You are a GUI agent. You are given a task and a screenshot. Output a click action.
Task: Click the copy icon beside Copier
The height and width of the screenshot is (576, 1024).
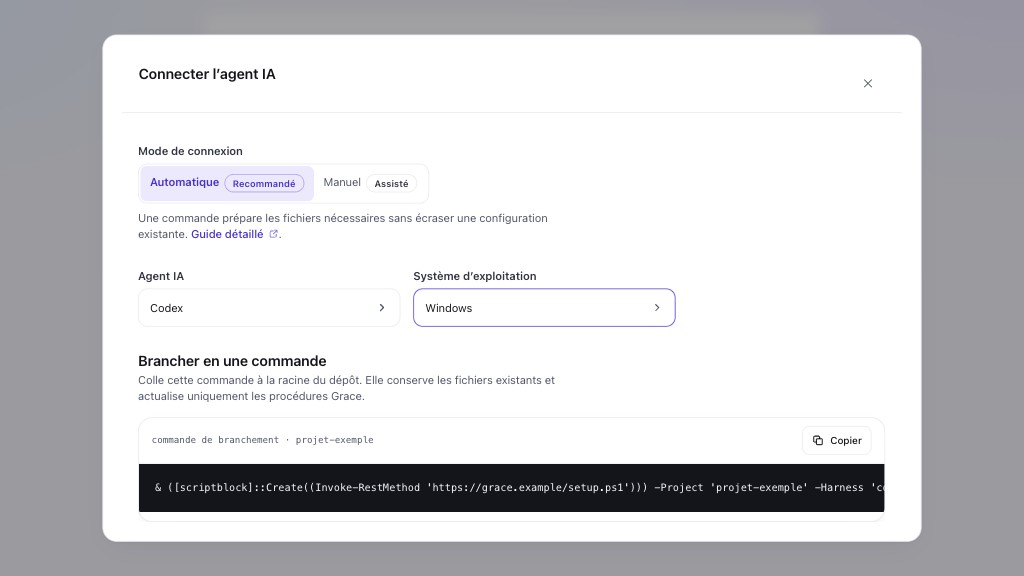[818, 440]
